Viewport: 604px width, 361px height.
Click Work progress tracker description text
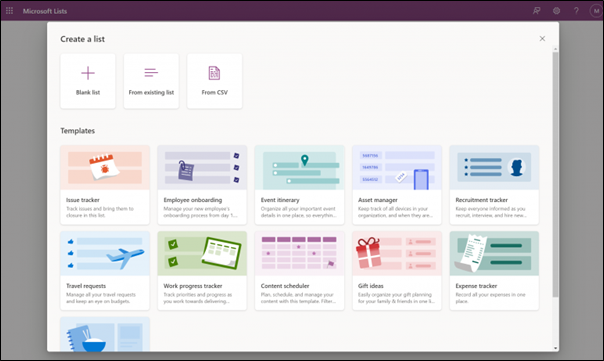pos(198,298)
